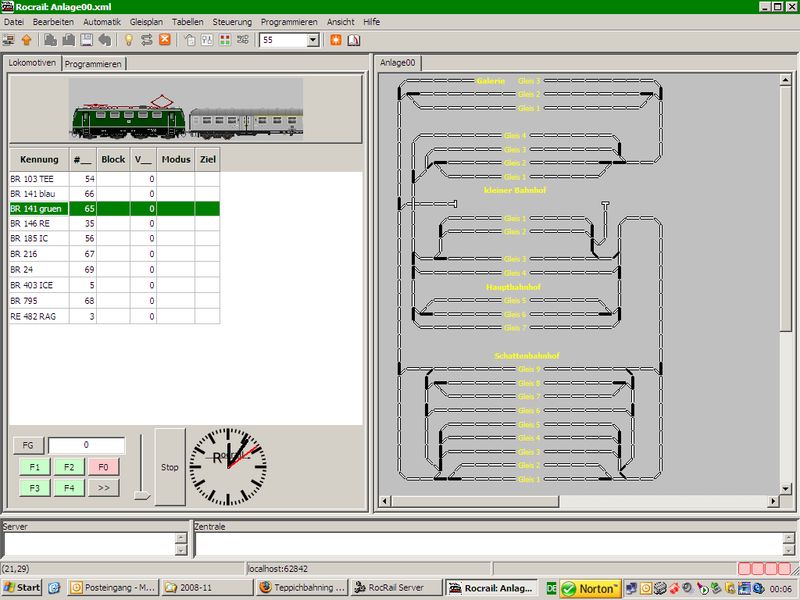Open the help book toolbar icon
Viewport: 800px width, 600px height.
[x=354, y=40]
